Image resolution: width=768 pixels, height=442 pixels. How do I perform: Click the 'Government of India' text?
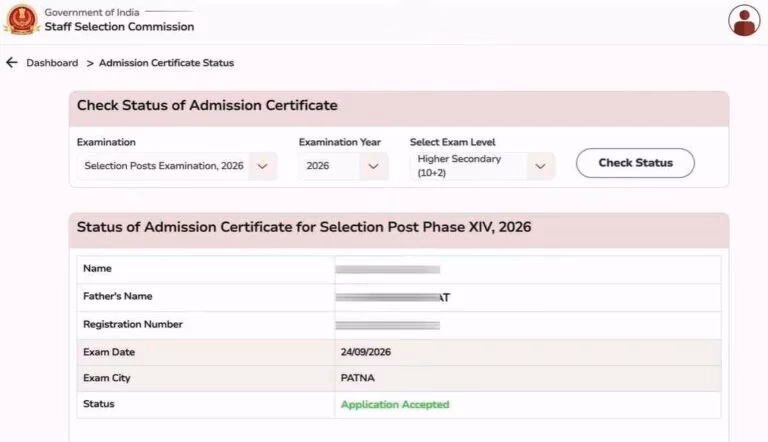(x=92, y=12)
